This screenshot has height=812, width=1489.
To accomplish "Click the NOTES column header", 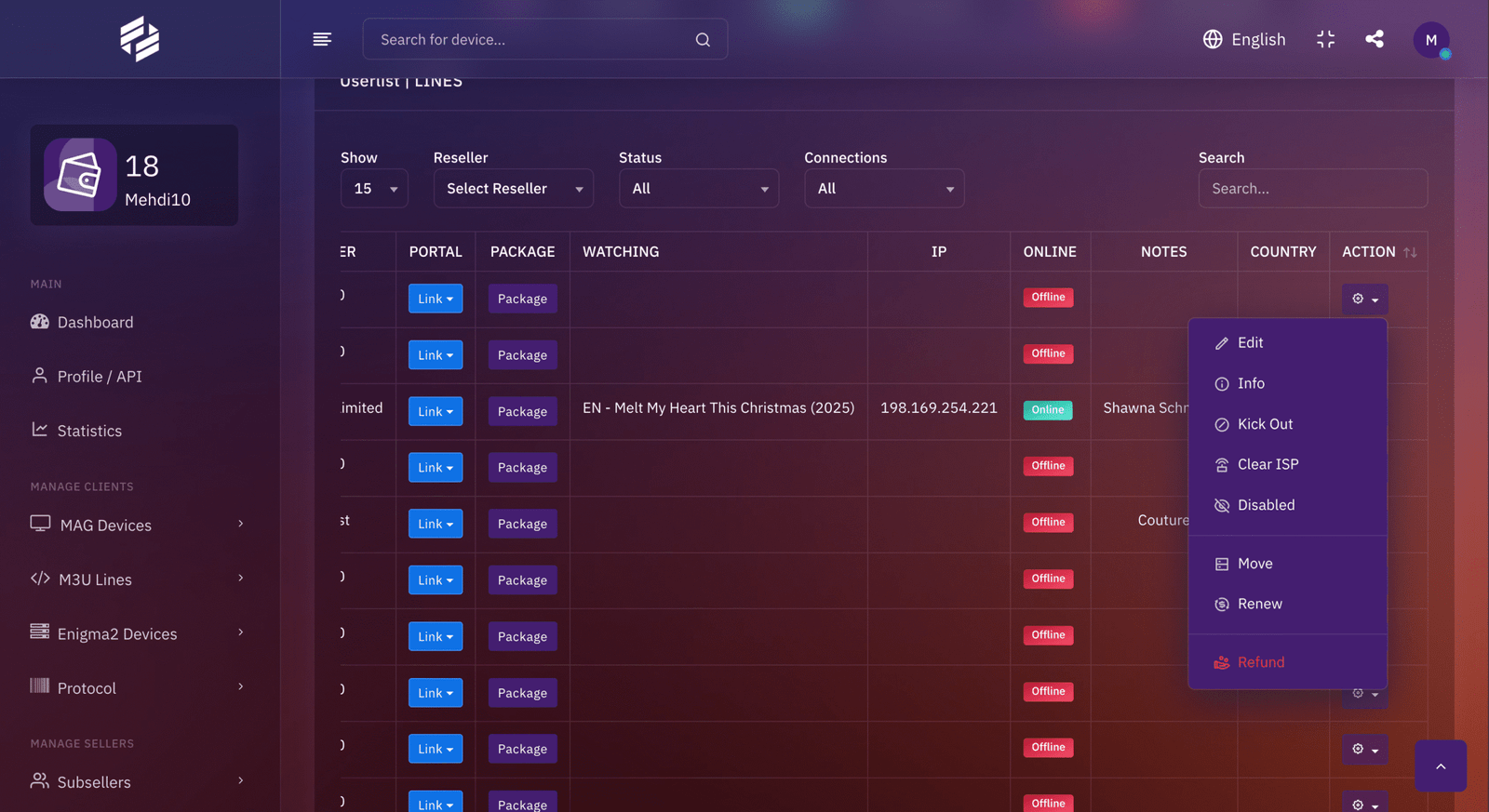I will [1164, 252].
